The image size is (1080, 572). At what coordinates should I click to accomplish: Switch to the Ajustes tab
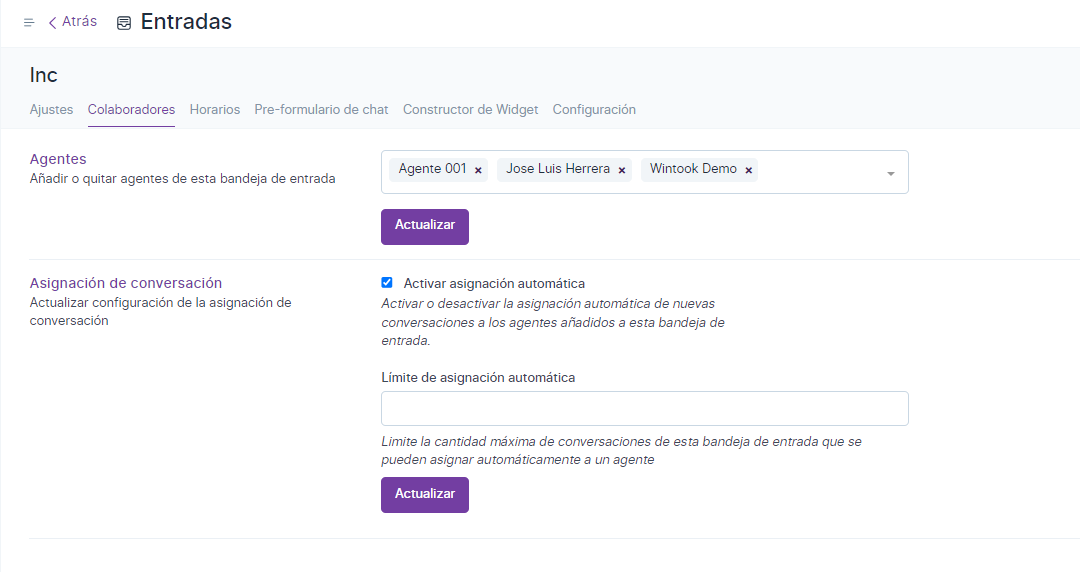coord(51,110)
